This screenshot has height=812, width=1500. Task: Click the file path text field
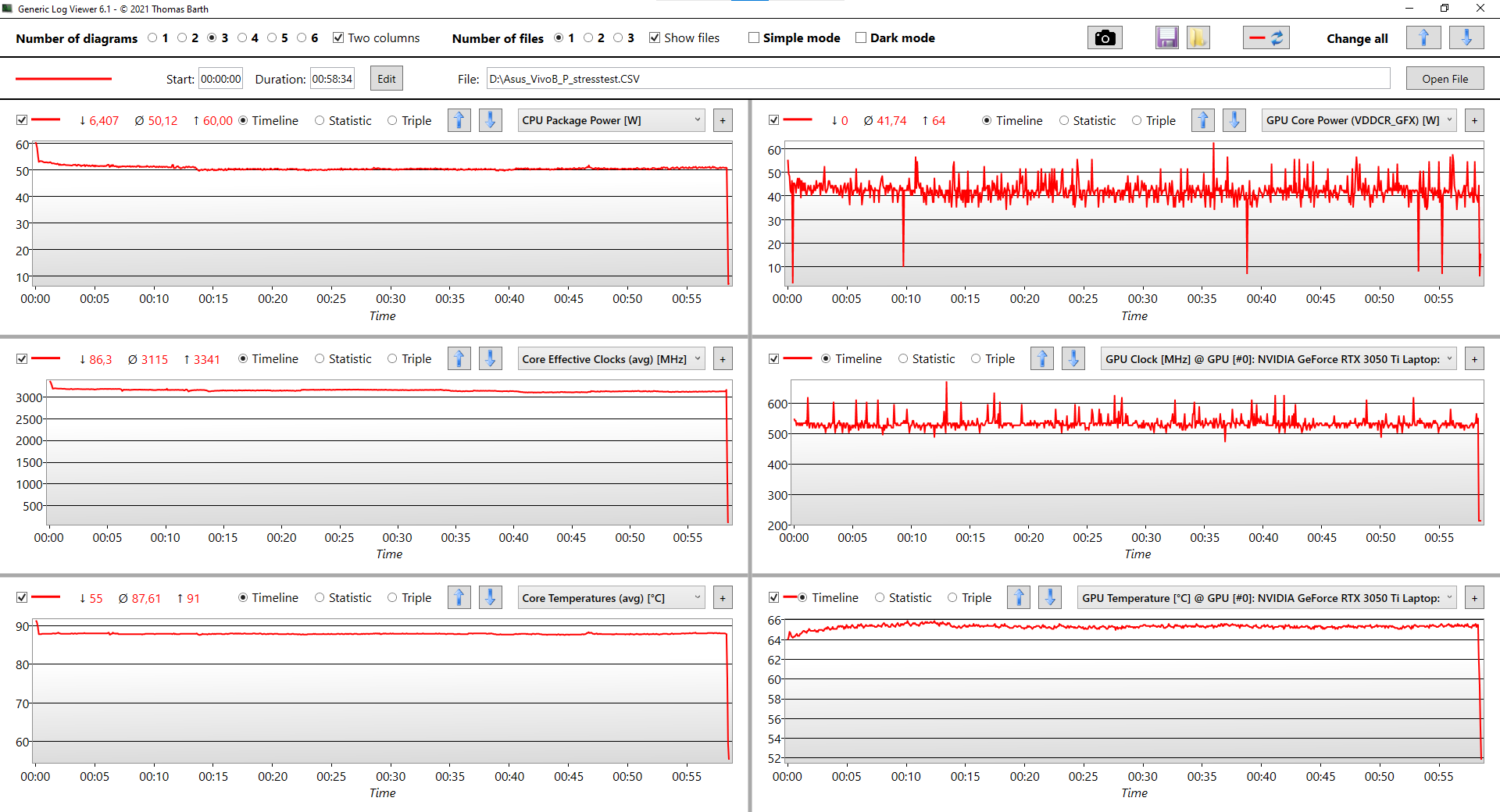click(x=938, y=79)
